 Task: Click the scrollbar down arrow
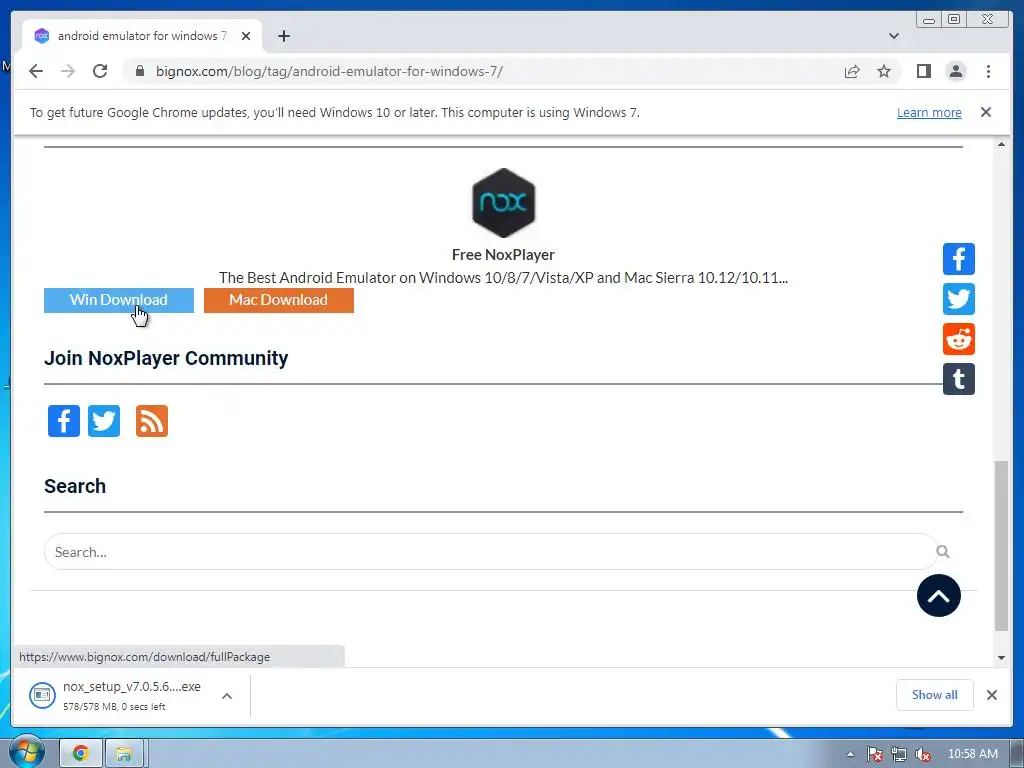coord(1001,658)
